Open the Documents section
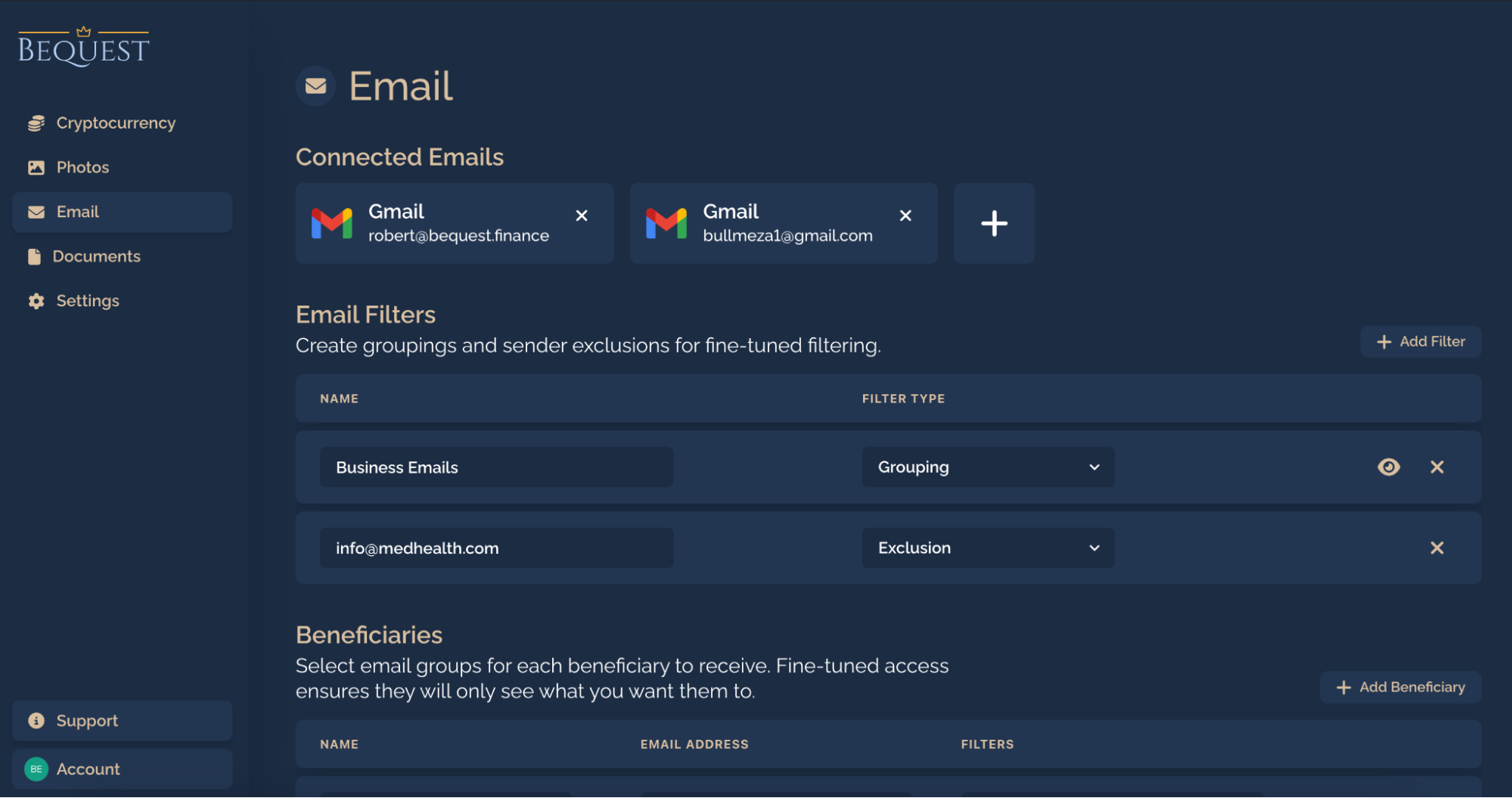Viewport: 1512px width, 798px height. coord(97,256)
